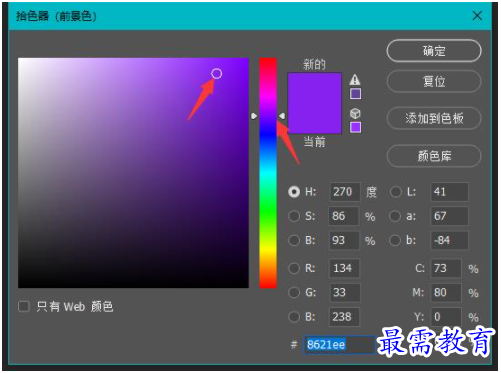This screenshot has height=373, width=501.
Task: Select the Lab L radio button
Action: [x=396, y=192]
